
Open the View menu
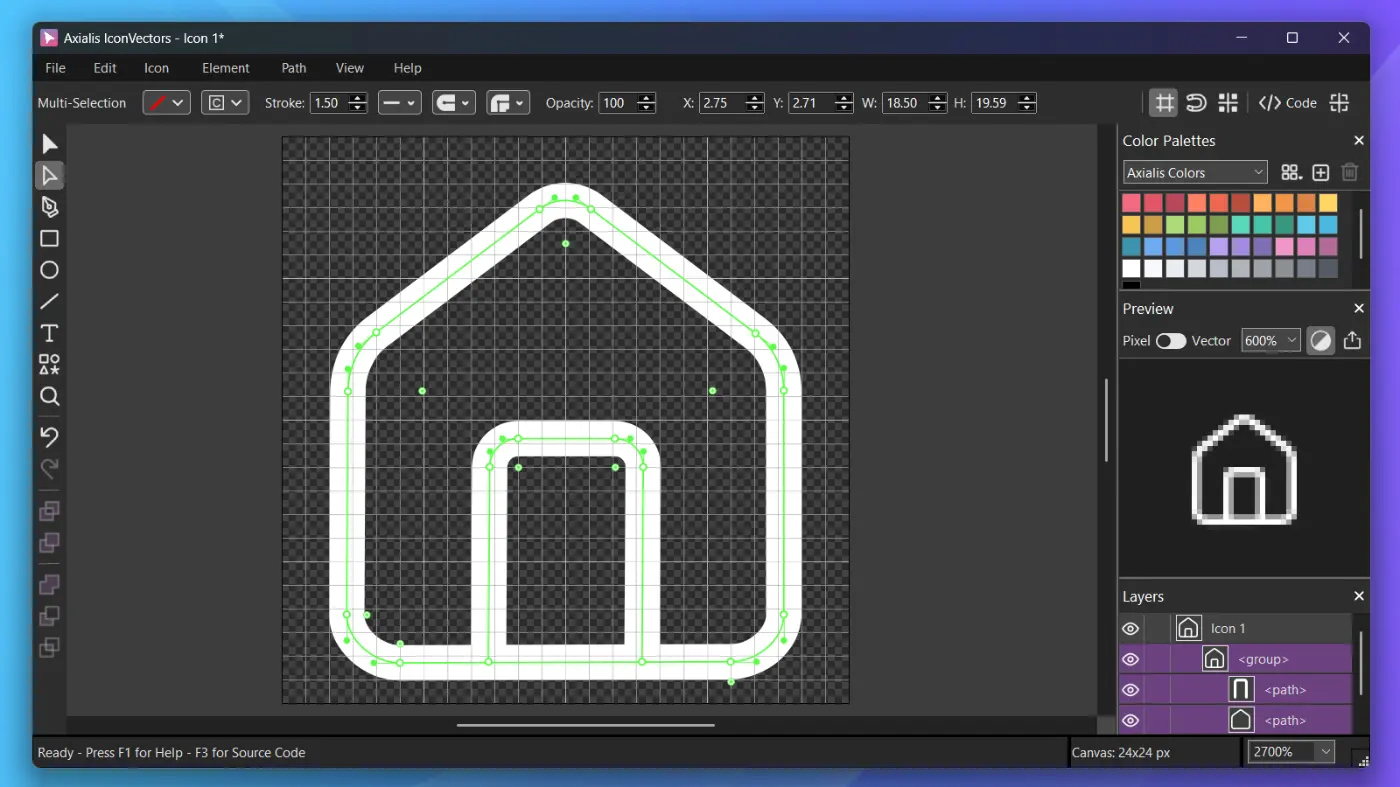click(350, 68)
